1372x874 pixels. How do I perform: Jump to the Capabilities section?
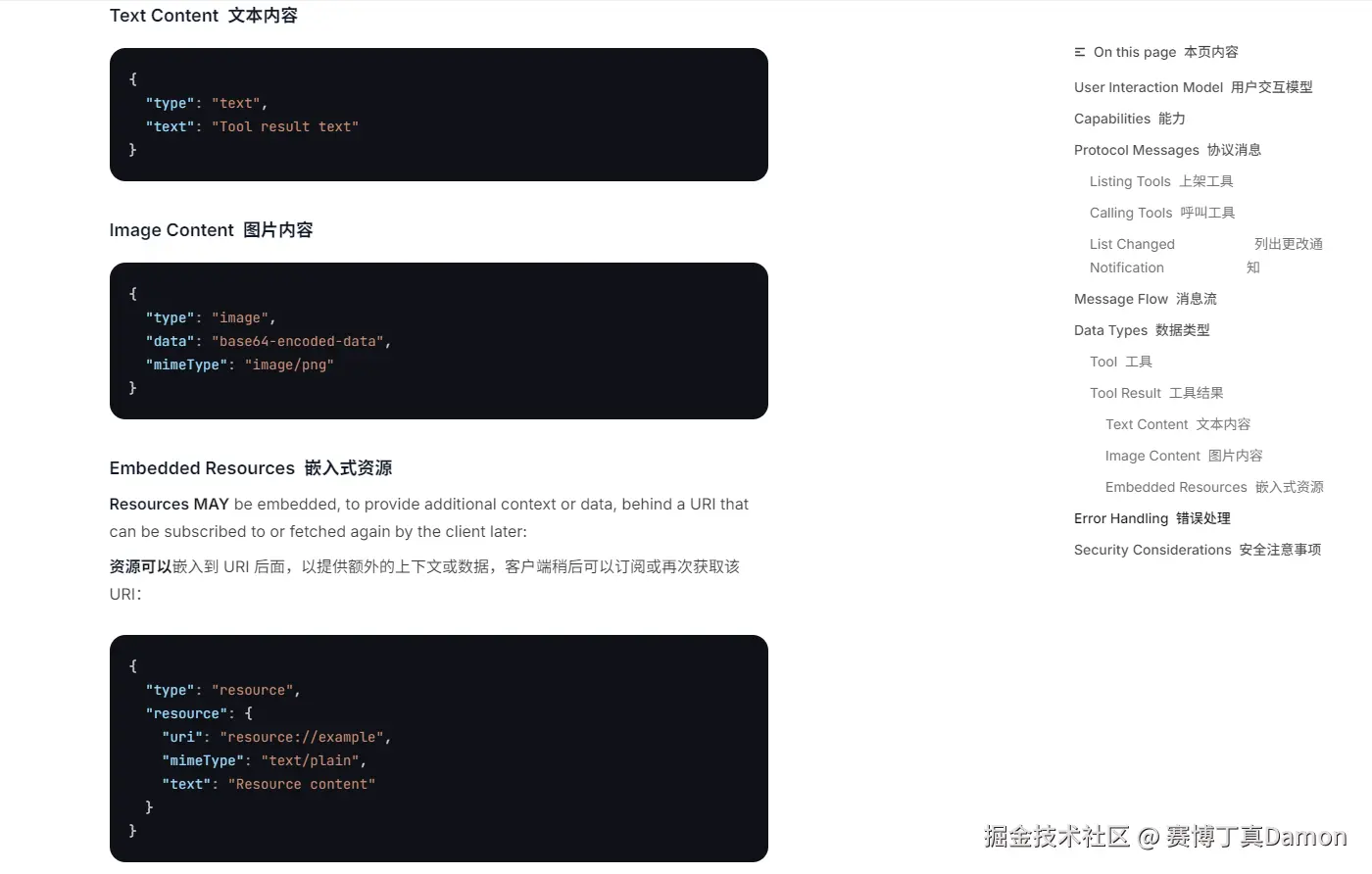[x=1130, y=119]
